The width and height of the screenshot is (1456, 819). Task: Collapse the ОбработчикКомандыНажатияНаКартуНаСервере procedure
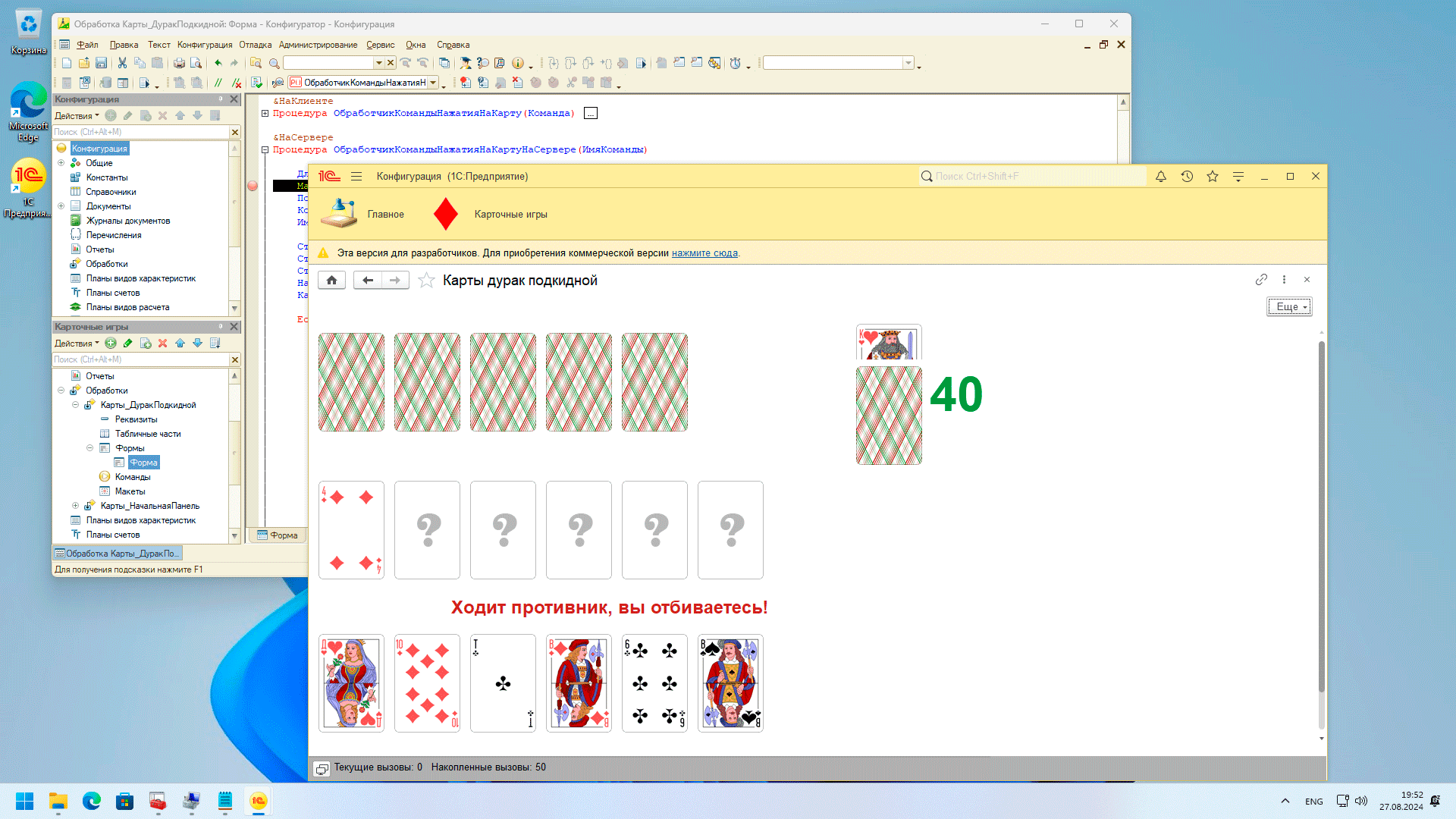(x=265, y=150)
